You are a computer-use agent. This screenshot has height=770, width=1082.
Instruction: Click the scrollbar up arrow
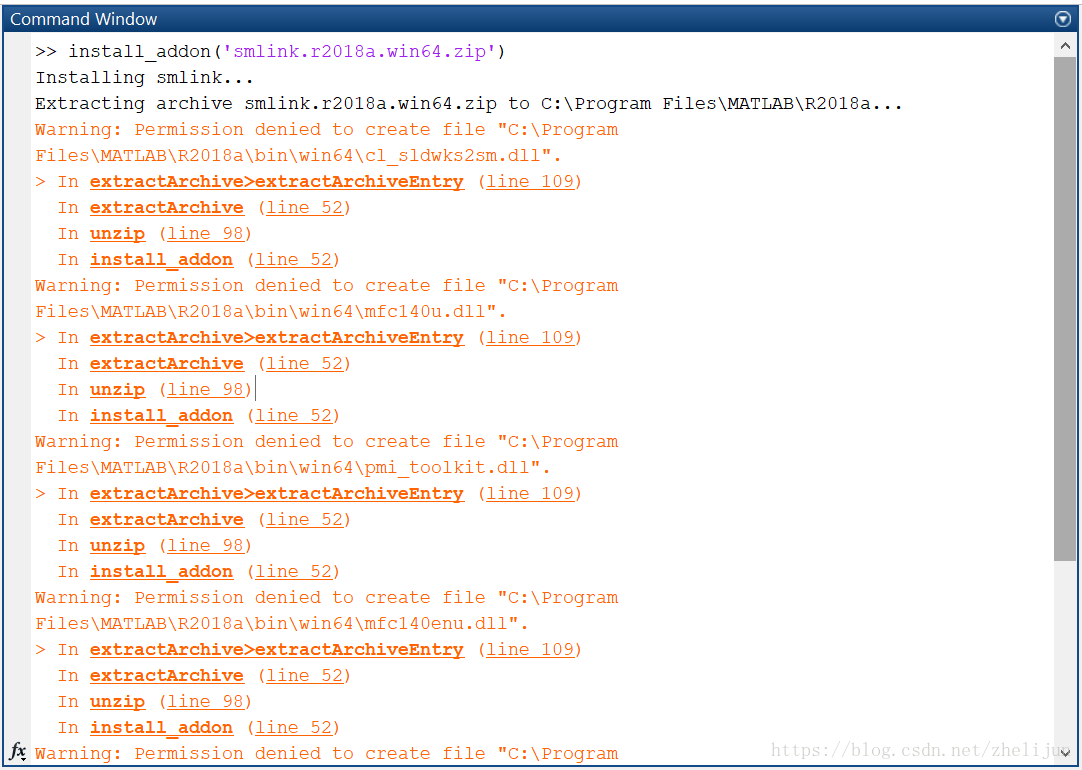coord(1064,46)
